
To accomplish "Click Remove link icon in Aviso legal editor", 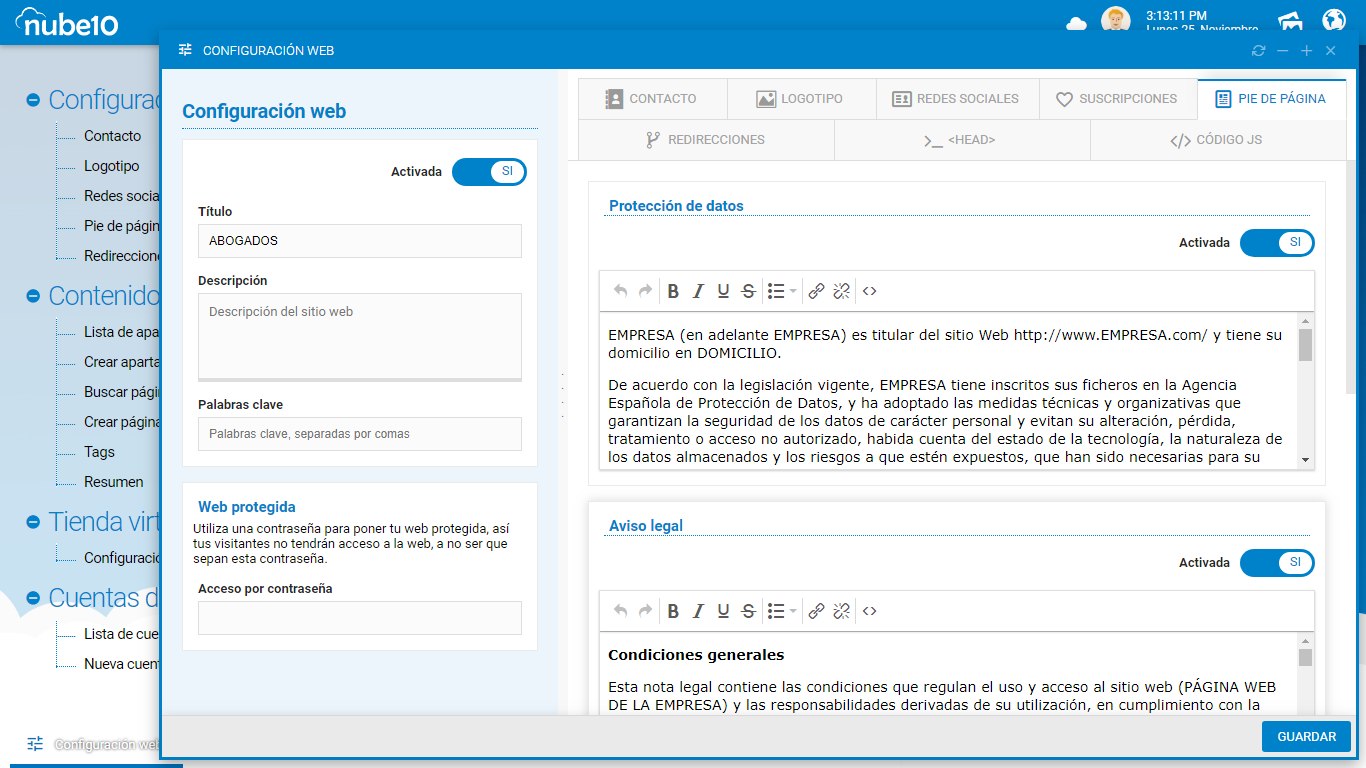I will click(841, 611).
